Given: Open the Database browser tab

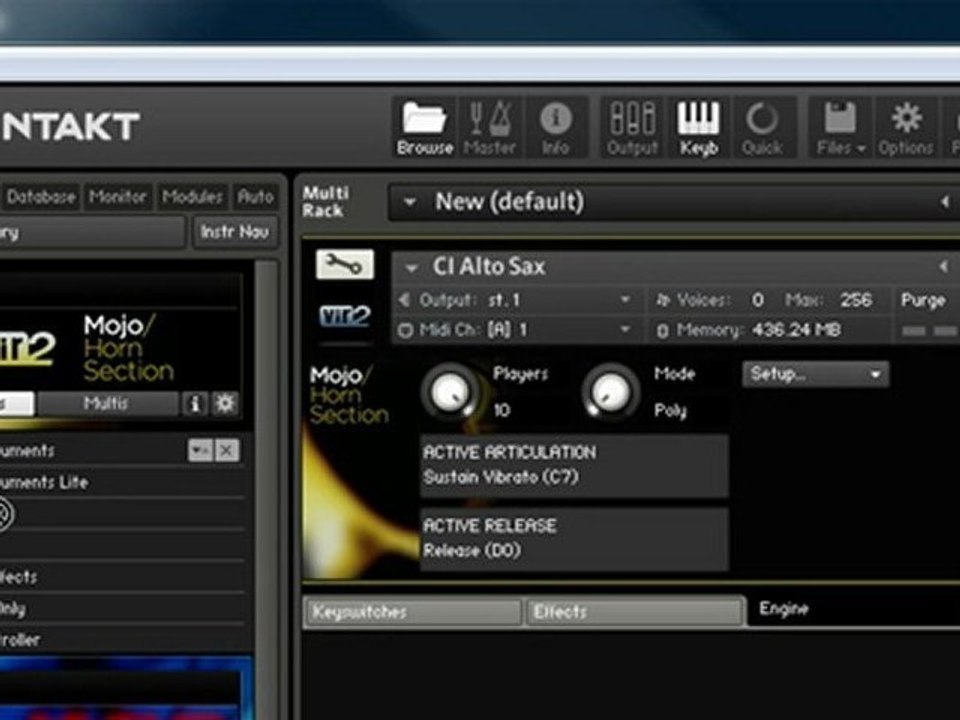Looking at the screenshot, I should click(x=41, y=197).
